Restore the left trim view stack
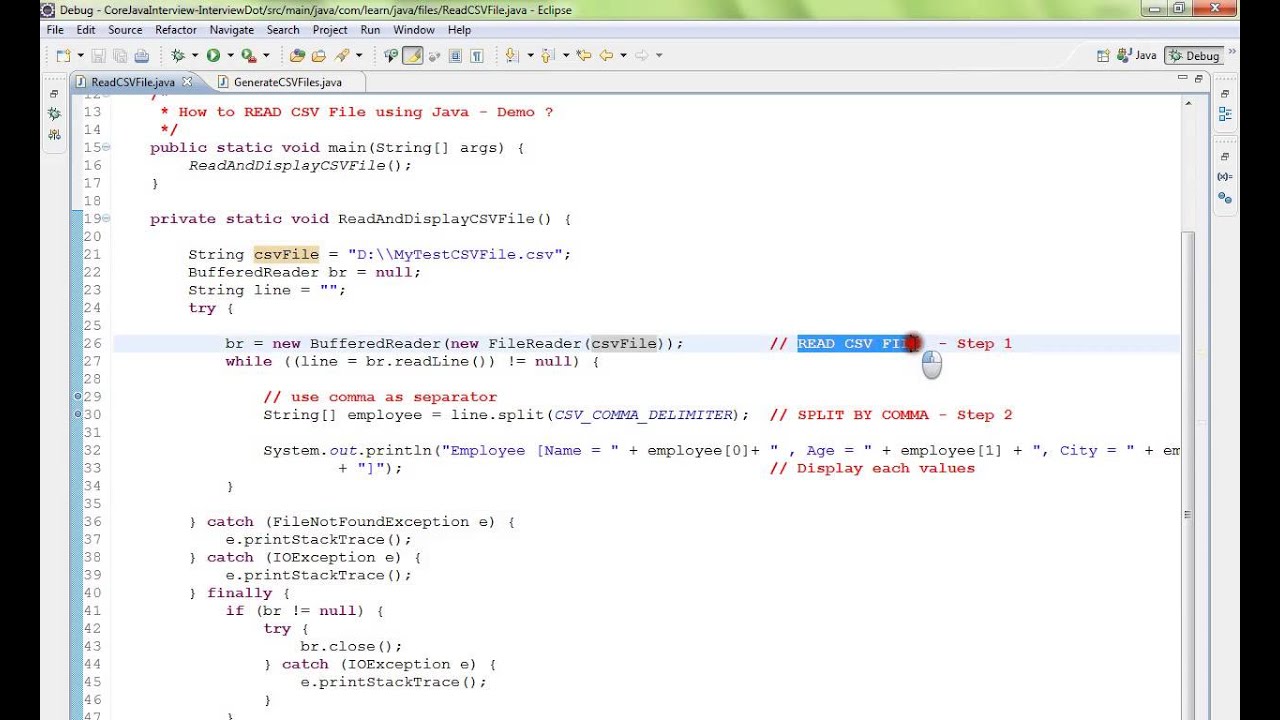Screen dimensions: 1280x720 coord(54,94)
